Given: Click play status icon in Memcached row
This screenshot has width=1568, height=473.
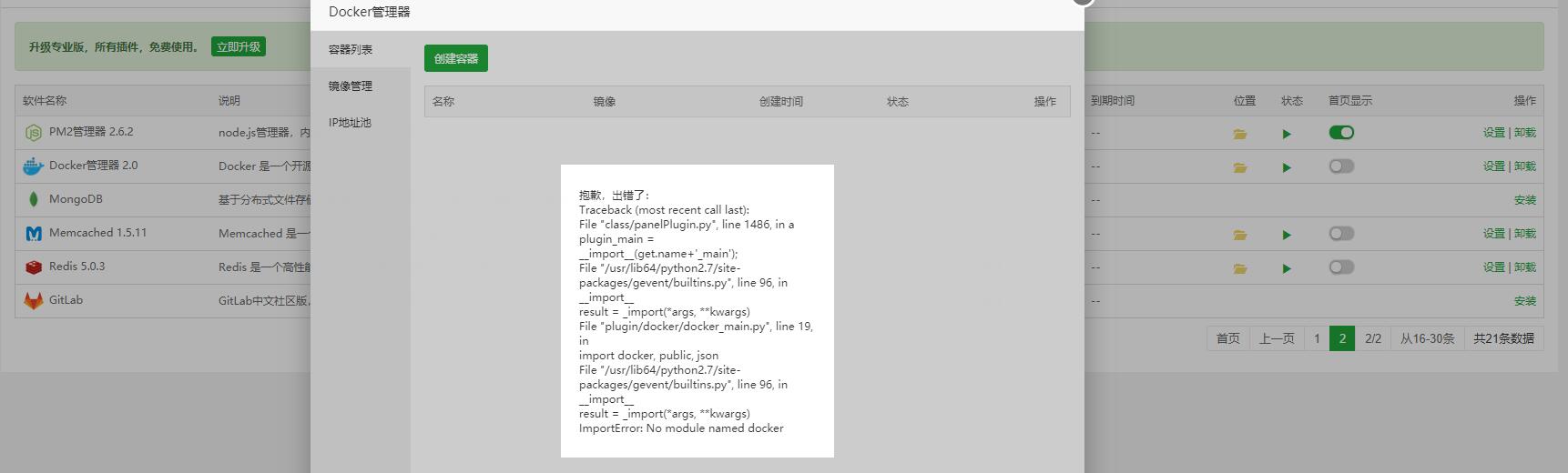Looking at the screenshot, I should [1287, 235].
